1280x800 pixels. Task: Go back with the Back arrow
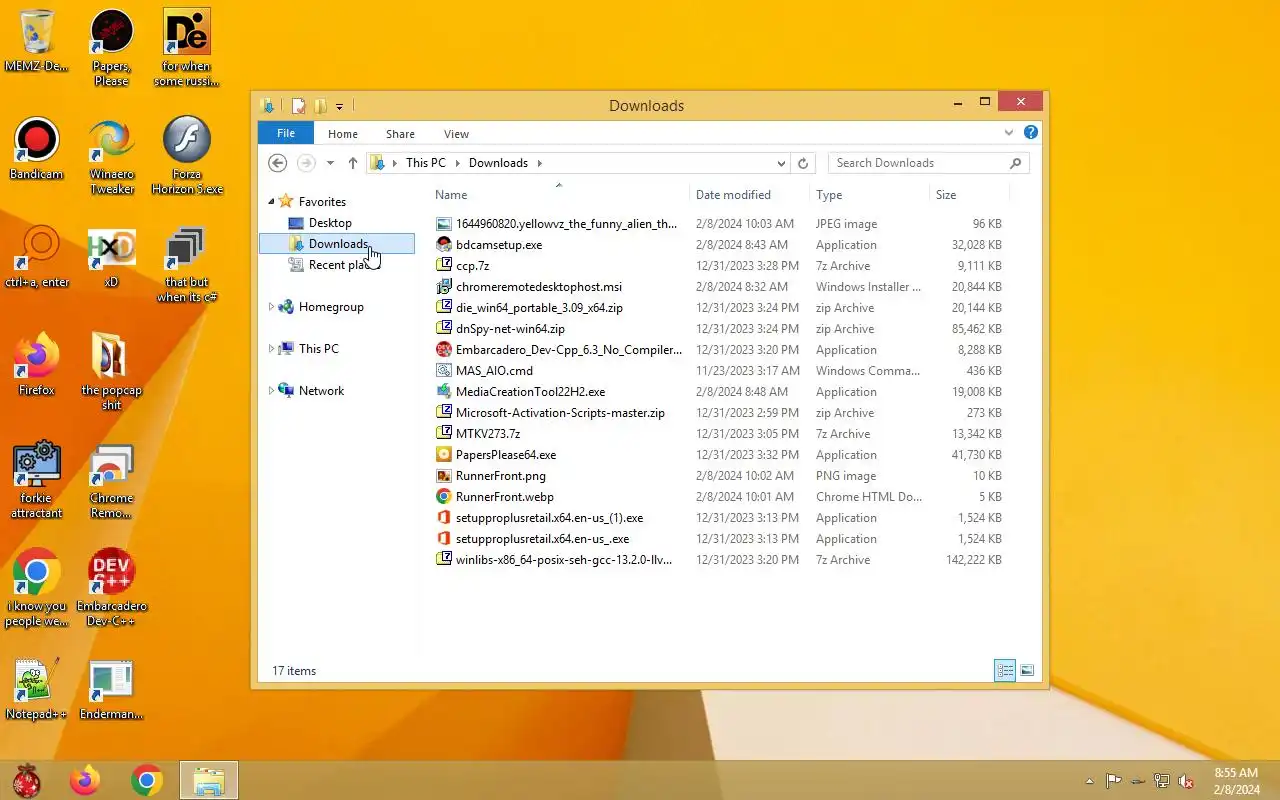(x=278, y=163)
